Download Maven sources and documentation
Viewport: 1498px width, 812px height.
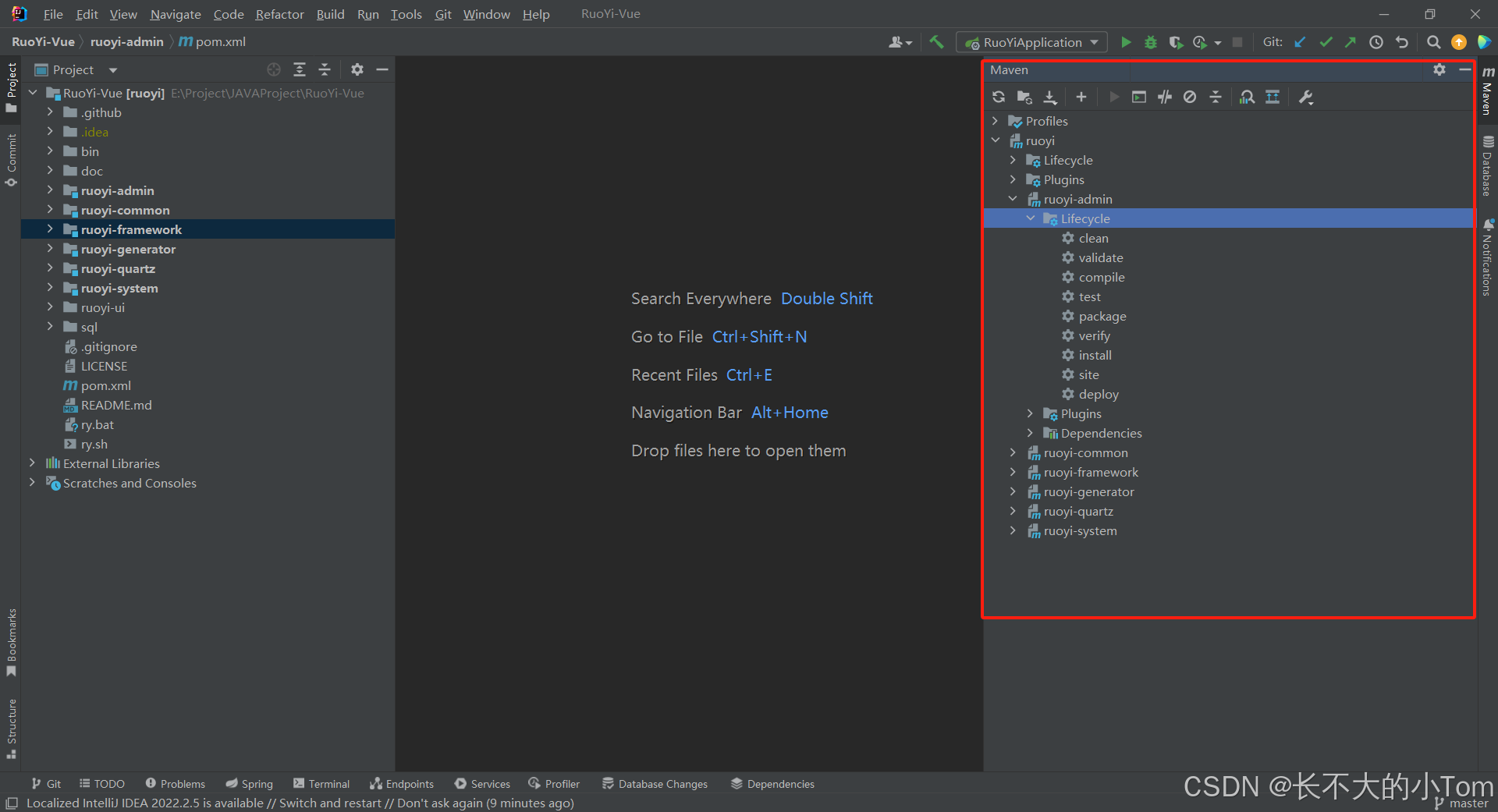coord(1050,97)
